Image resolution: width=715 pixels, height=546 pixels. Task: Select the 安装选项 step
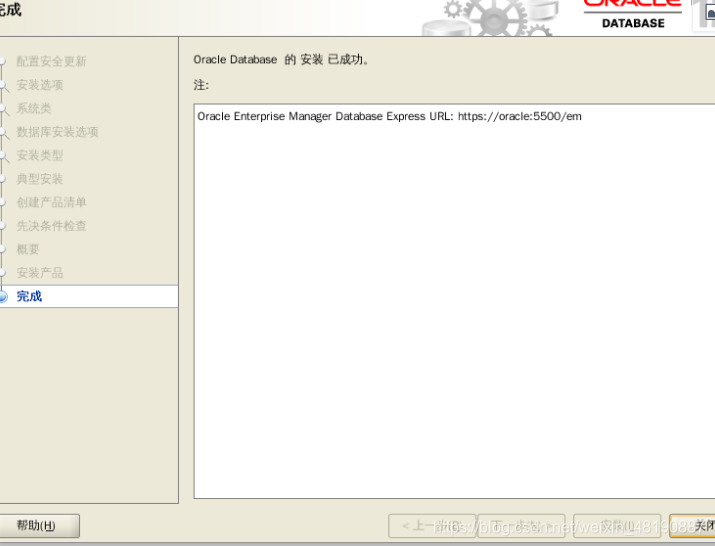pos(40,85)
